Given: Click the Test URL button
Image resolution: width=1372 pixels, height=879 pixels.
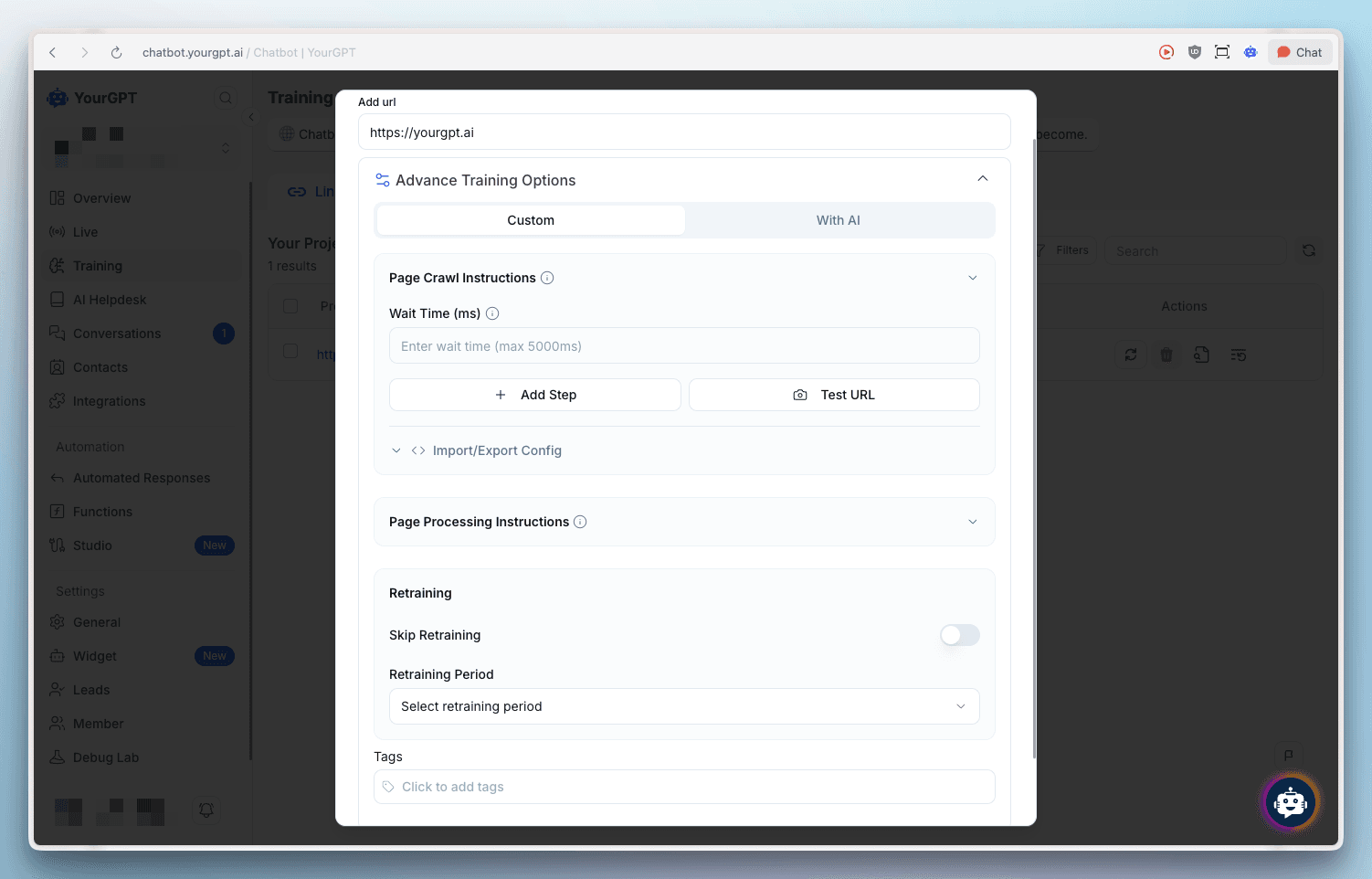Looking at the screenshot, I should coord(834,395).
